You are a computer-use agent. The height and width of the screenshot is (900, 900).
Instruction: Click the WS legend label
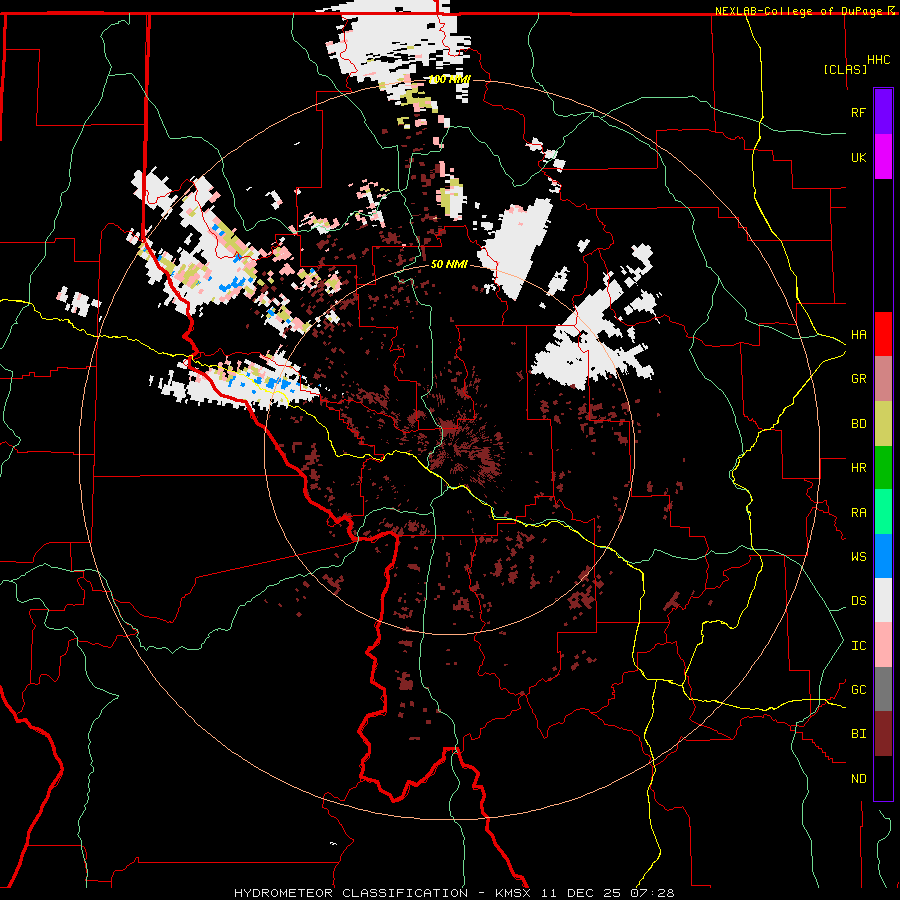pyautogui.click(x=858, y=557)
